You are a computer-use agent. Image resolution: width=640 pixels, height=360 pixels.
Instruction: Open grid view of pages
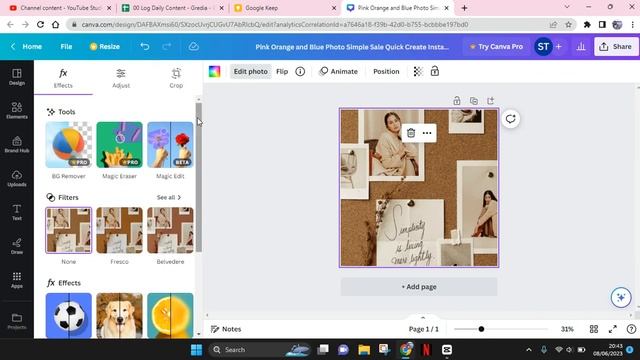(594, 329)
